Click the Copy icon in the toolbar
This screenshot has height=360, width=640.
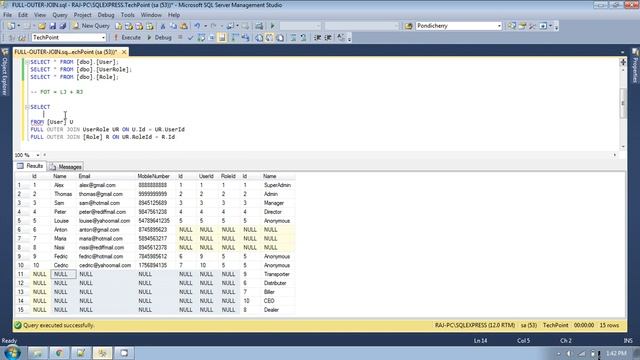[173, 26]
